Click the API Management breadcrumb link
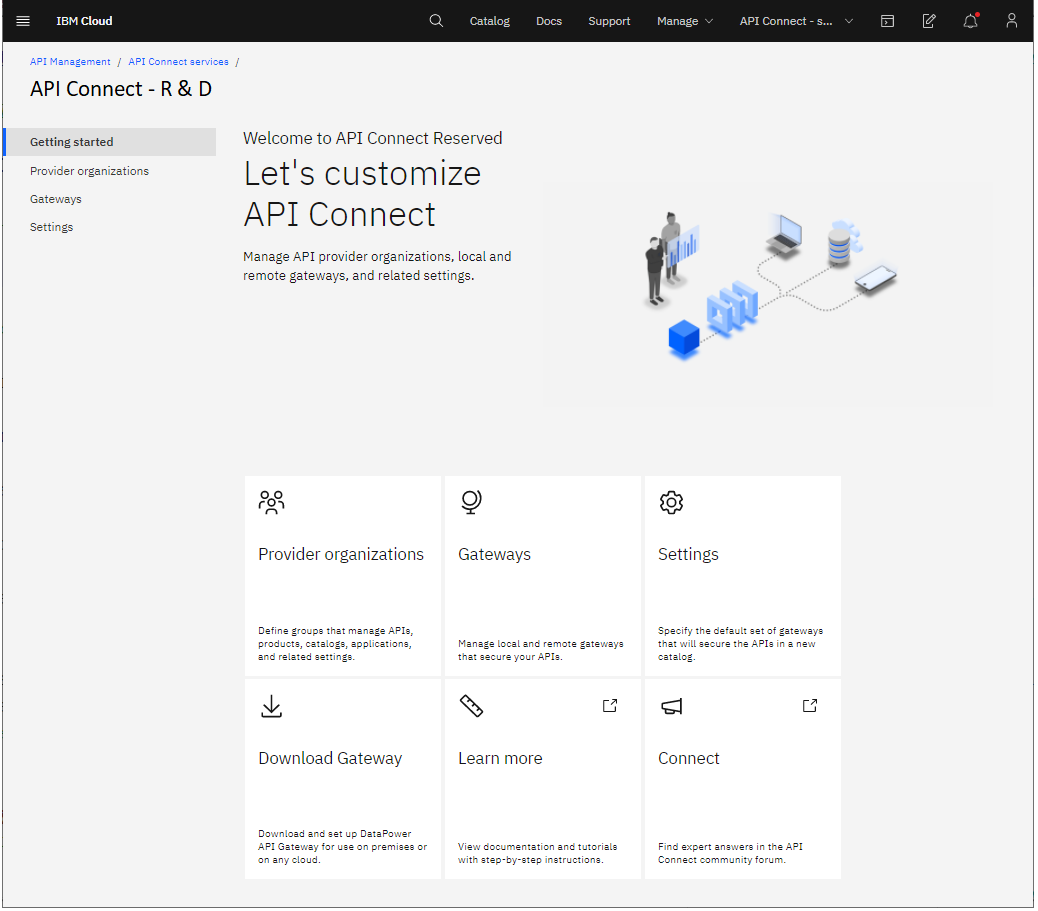This screenshot has width=1038, height=911. tap(70, 61)
